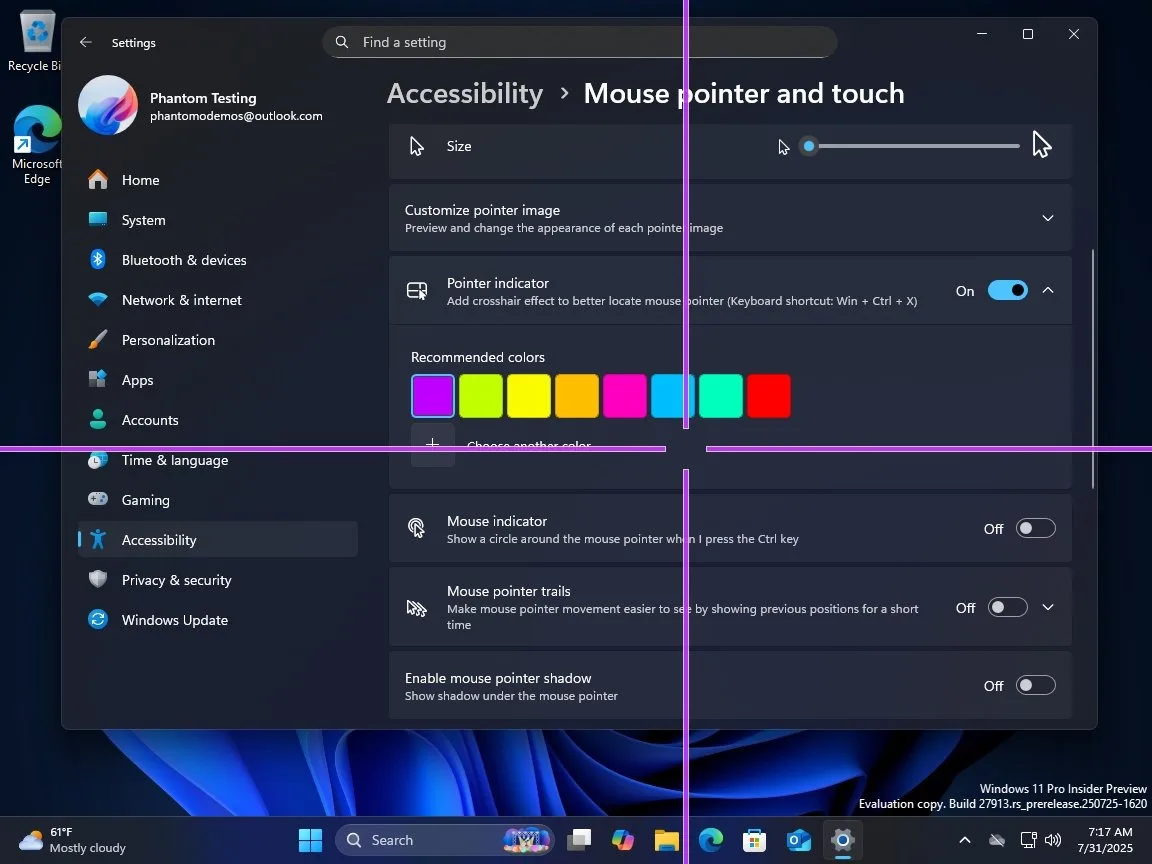Screen dimensions: 1152x864
Task: Open Copilot from the taskbar
Action: 623,840
